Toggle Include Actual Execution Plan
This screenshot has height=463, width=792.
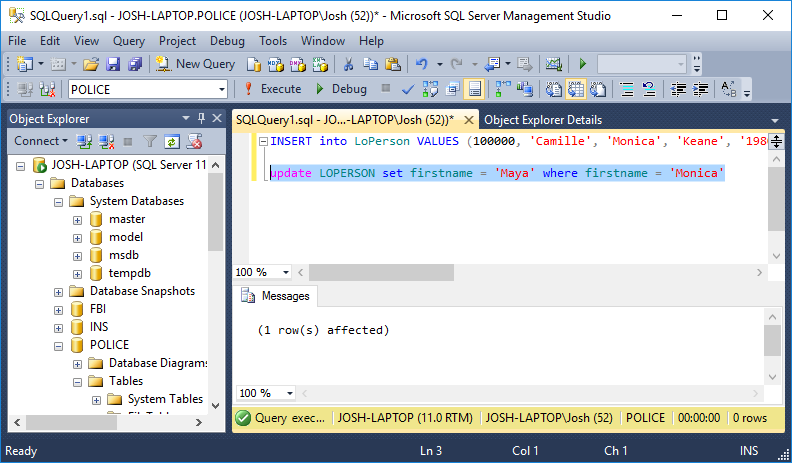click(x=503, y=89)
